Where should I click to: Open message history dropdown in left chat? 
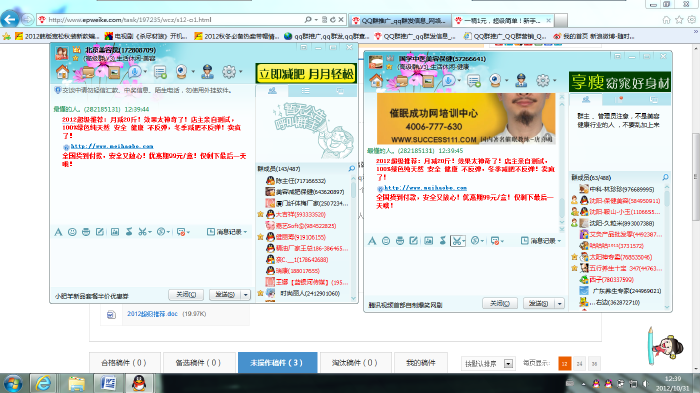227,232
